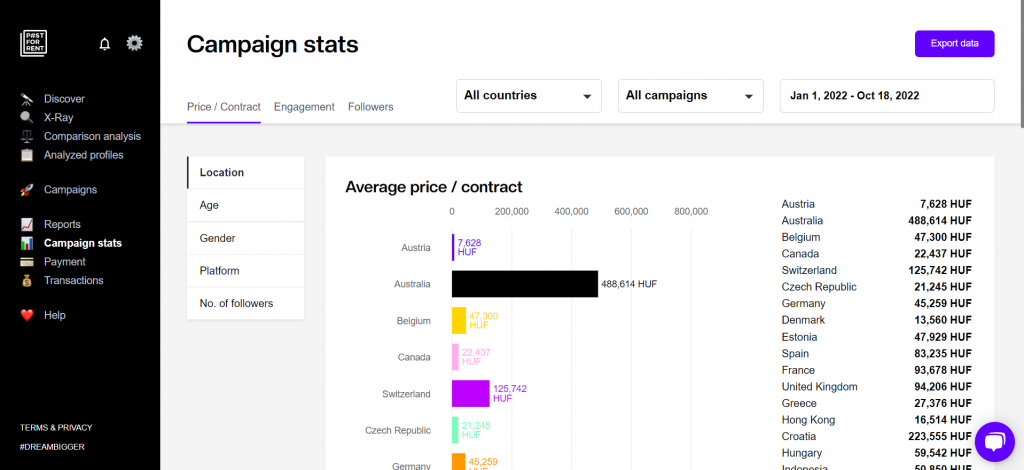Click the Campaigns rocket icon
The height and width of the screenshot is (470, 1024).
[27, 190]
